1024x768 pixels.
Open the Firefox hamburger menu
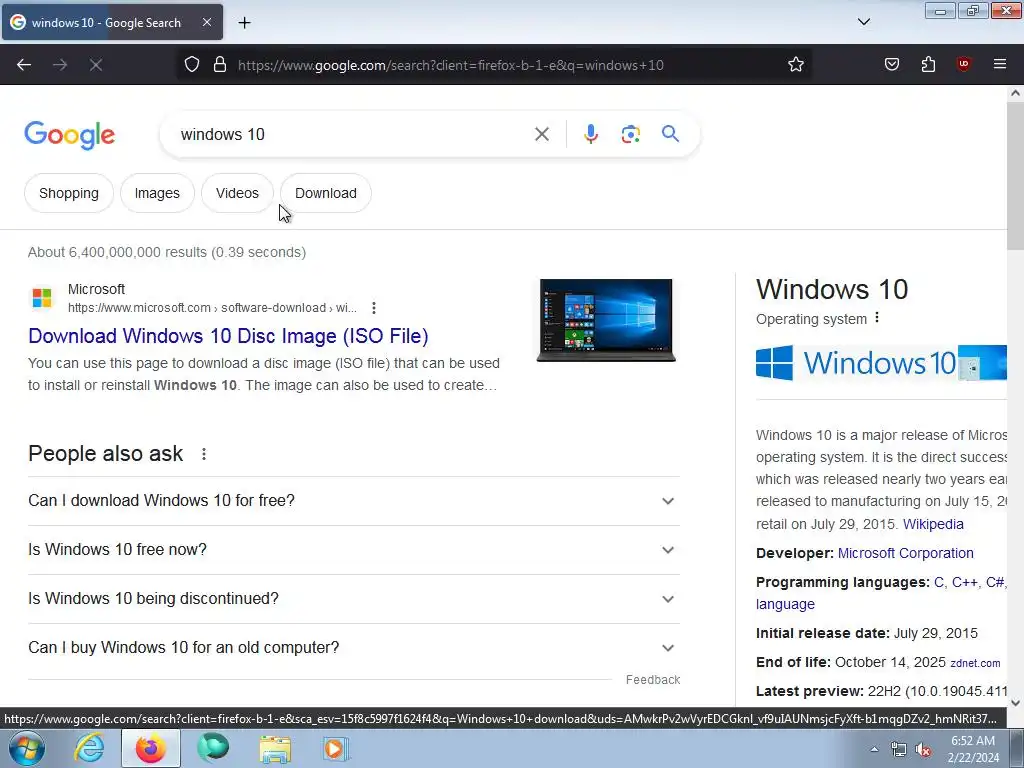point(1000,65)
